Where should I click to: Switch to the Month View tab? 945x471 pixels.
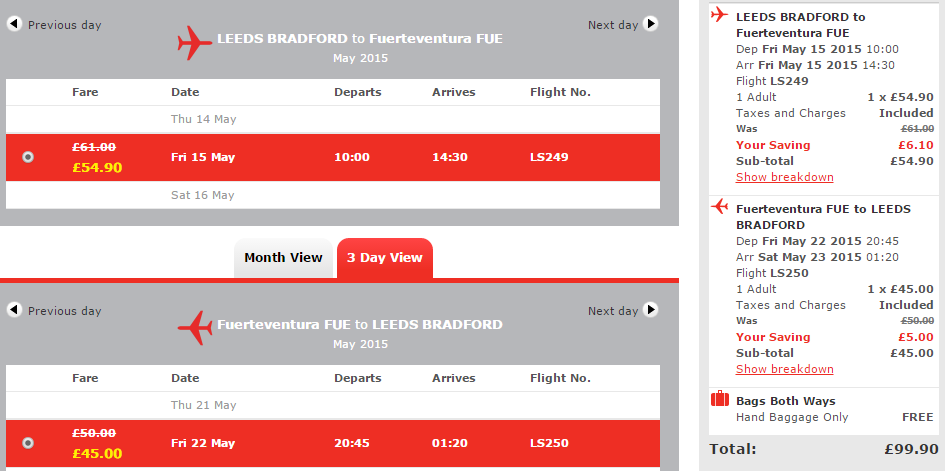[x=283, y=258]
